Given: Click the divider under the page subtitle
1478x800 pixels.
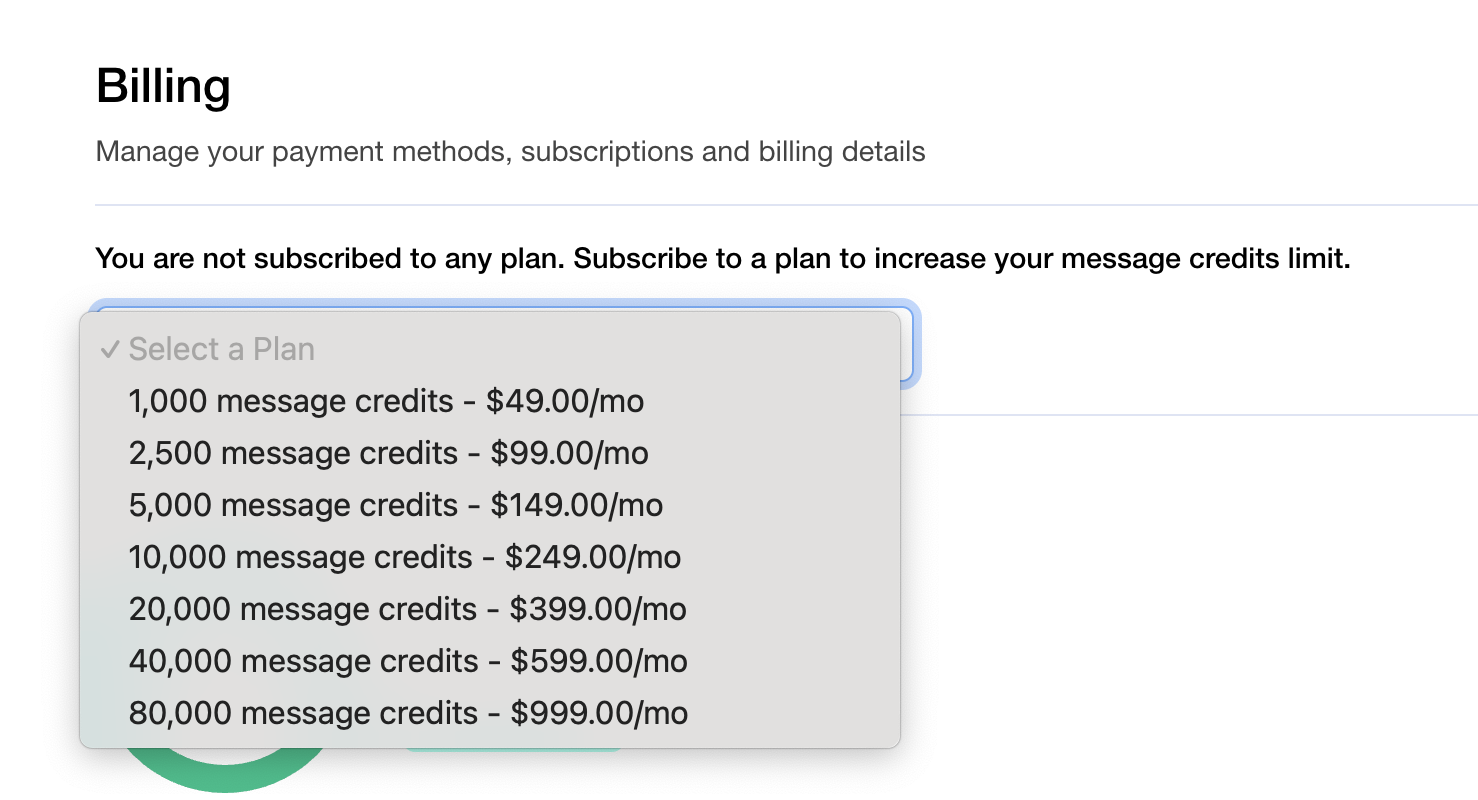Looking at the screenshot, I should [786, 203].
